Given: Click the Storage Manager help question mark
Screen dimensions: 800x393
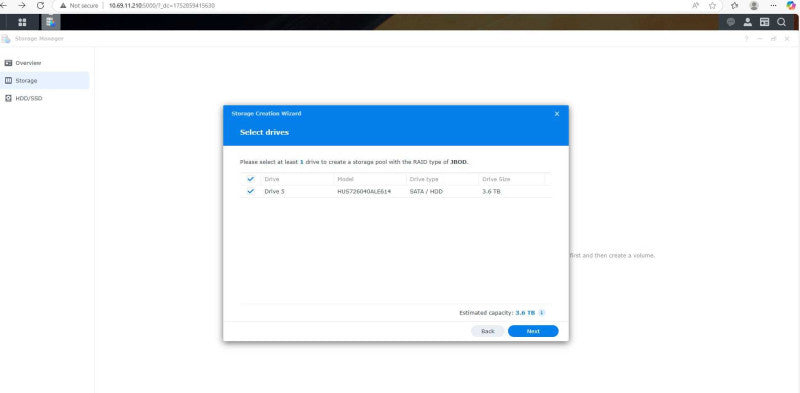Looking at the screenshot, I should click(x=746, y=39).
